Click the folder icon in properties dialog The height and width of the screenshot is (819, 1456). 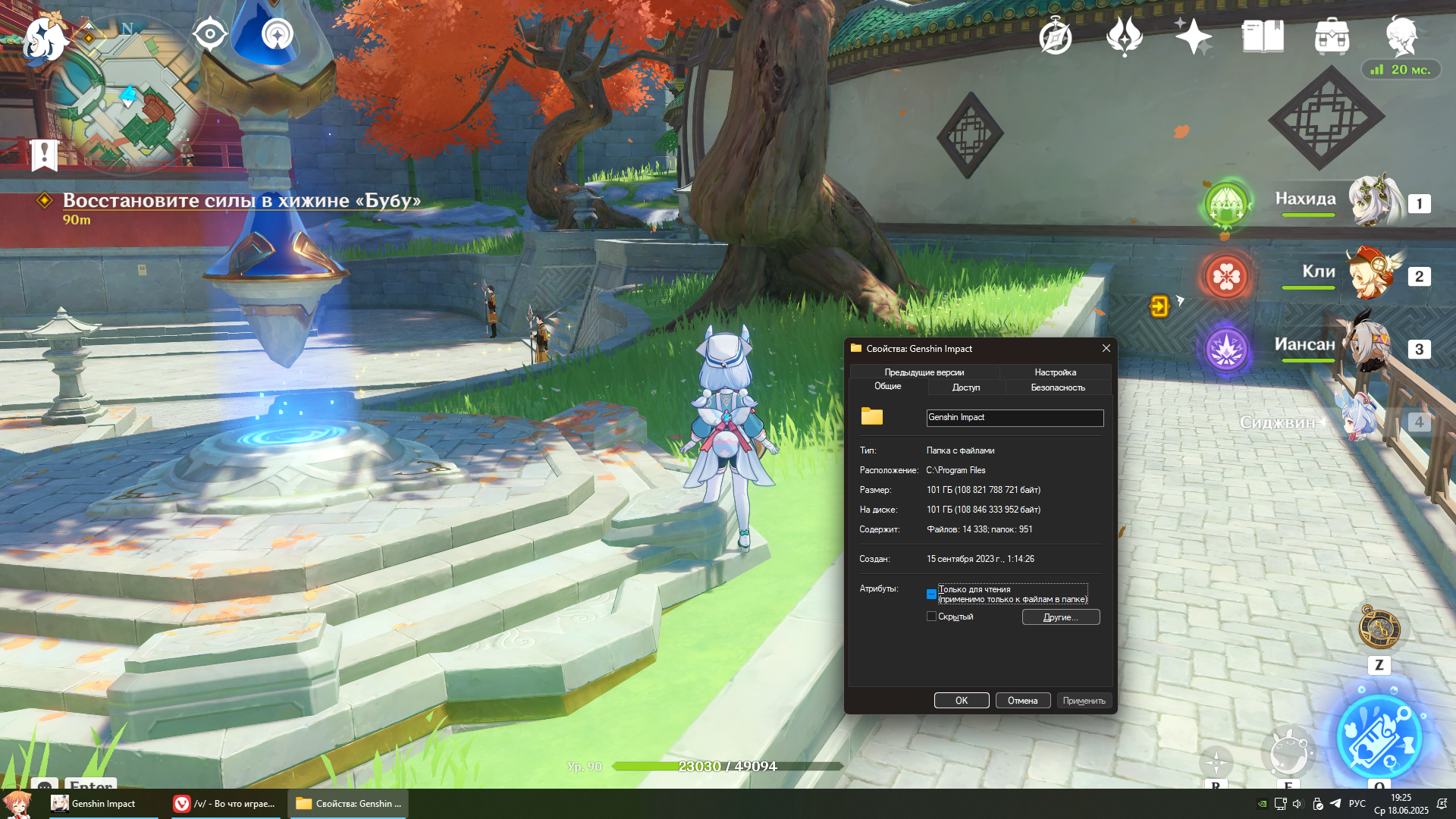(x=872, y=416)
